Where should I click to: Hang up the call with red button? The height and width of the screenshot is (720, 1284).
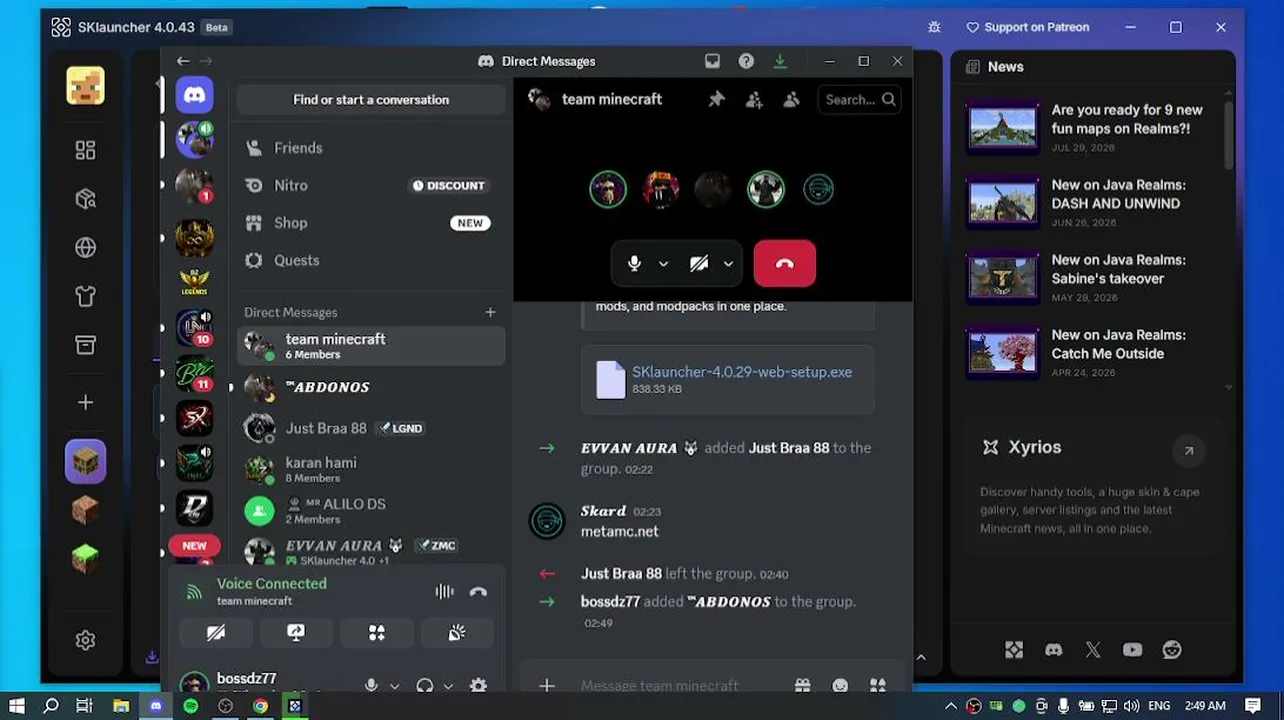tap(784, 263)
